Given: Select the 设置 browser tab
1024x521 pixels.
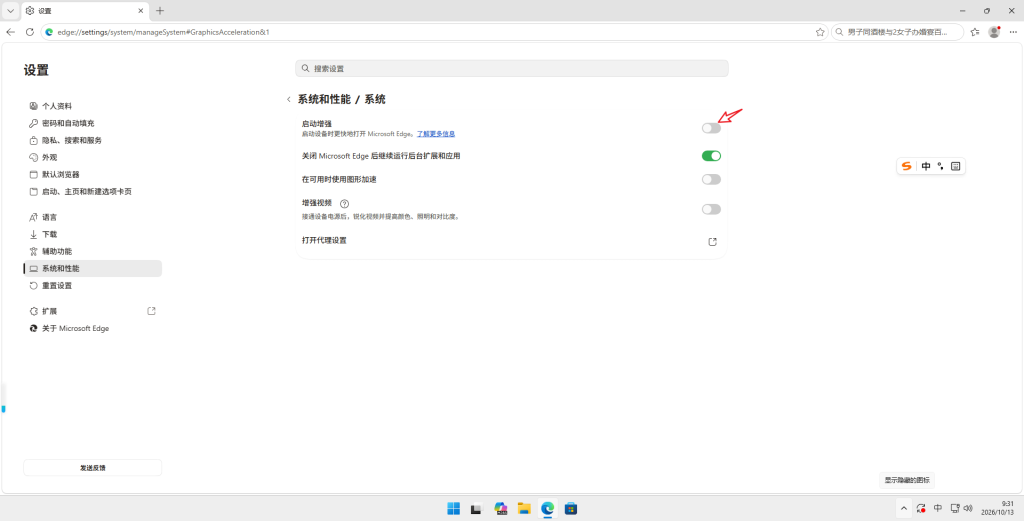Looking at the screenshot, I should [x=85, y=11].
